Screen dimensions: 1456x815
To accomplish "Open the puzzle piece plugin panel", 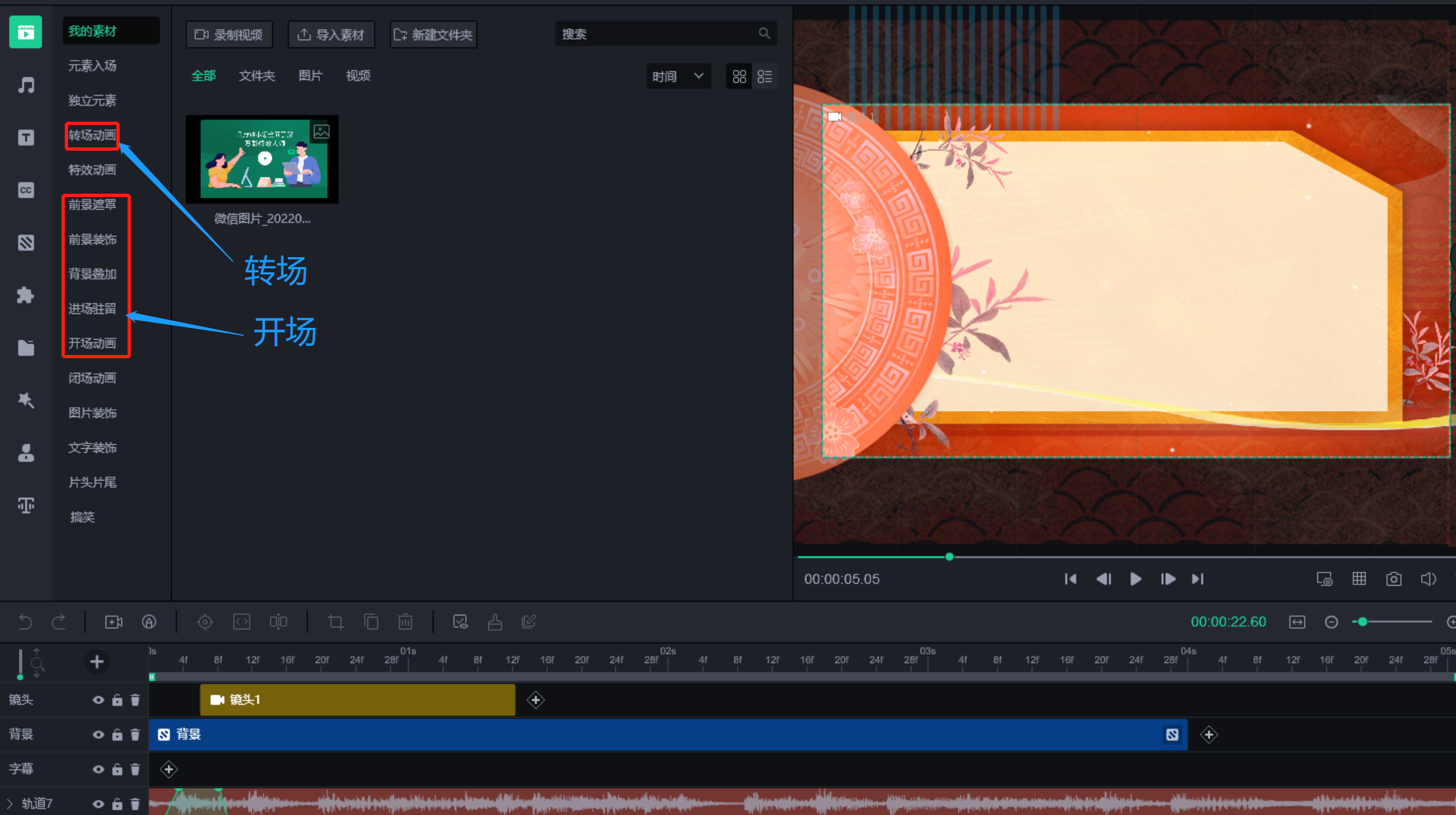I will [26, 295].
